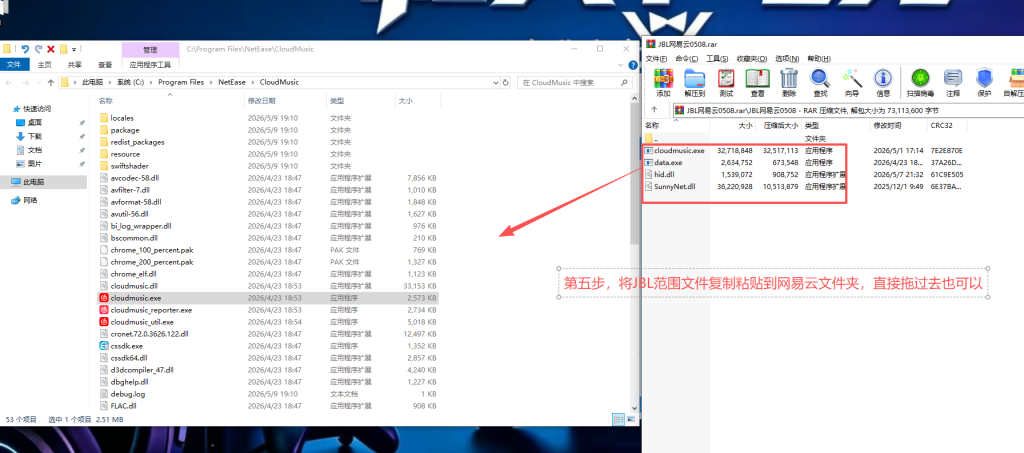
Task: Open the 文件 tab in Explorer ribbon
Action: [14, 65]
